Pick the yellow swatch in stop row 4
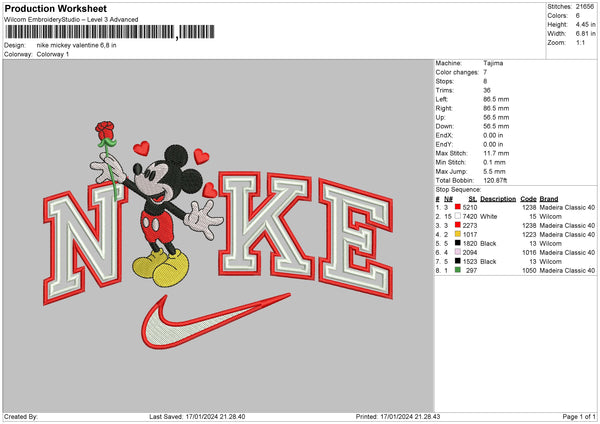This screenshot has height=424, width=600. coord(458,234)
